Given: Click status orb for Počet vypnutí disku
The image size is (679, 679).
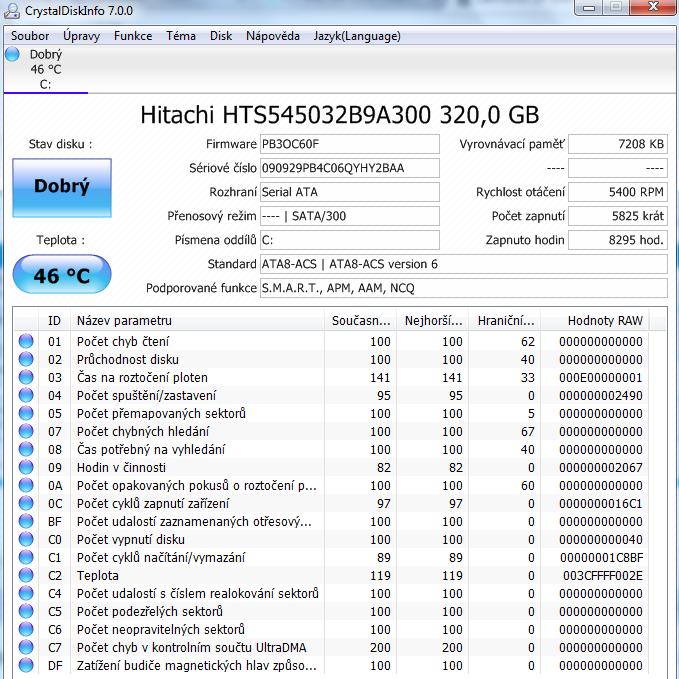Looking at the screenshot, I should pyautogui.click(x=26, y=539).
